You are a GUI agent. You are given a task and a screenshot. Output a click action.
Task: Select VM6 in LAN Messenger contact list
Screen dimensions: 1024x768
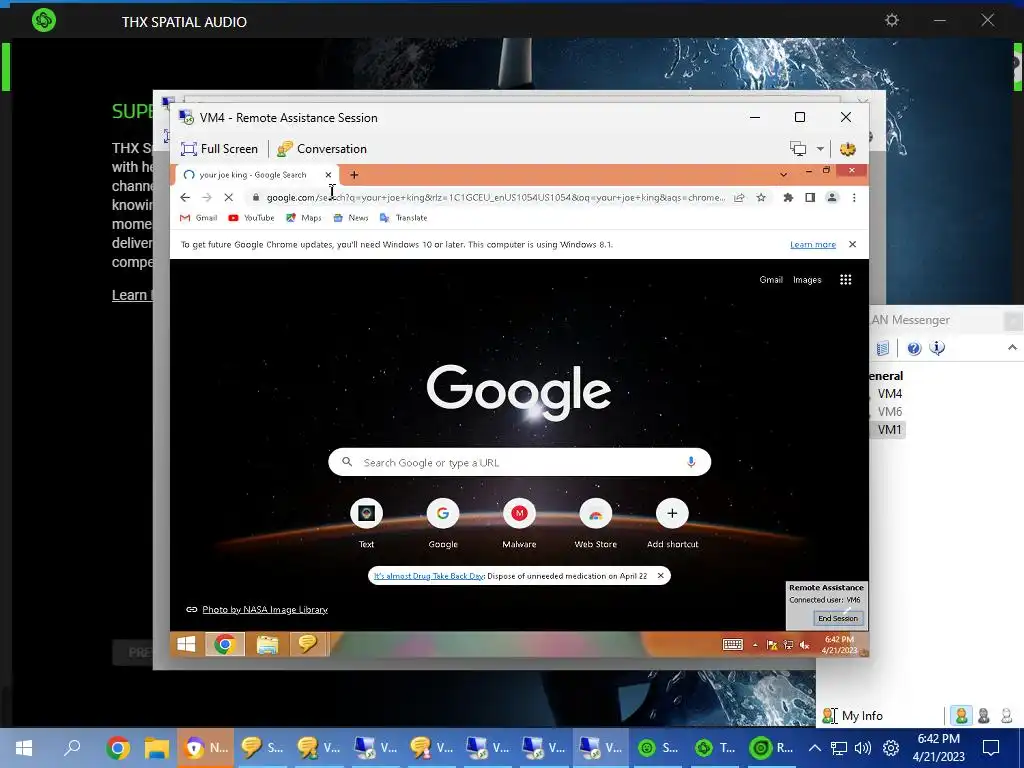889,411
